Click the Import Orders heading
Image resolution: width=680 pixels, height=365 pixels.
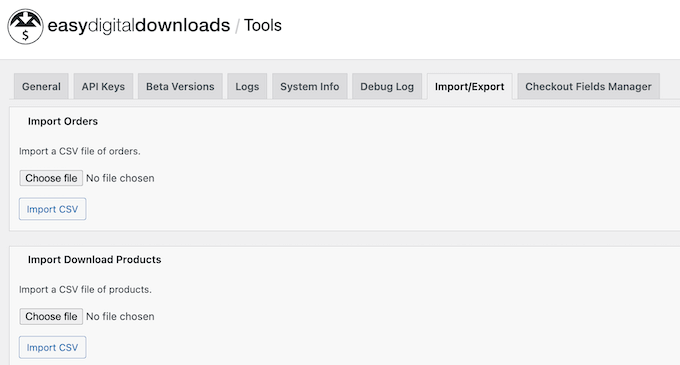pos(63,121)
